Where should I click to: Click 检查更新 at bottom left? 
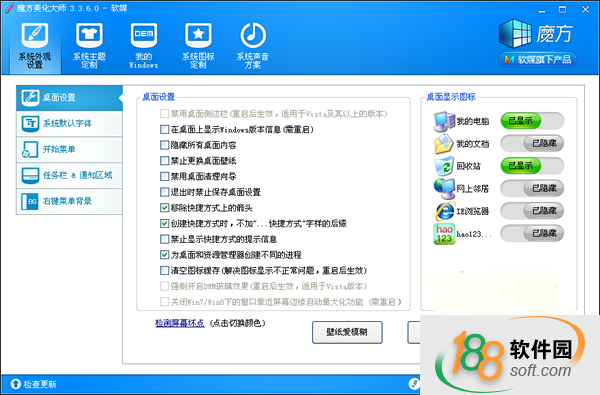click(33, 384)
